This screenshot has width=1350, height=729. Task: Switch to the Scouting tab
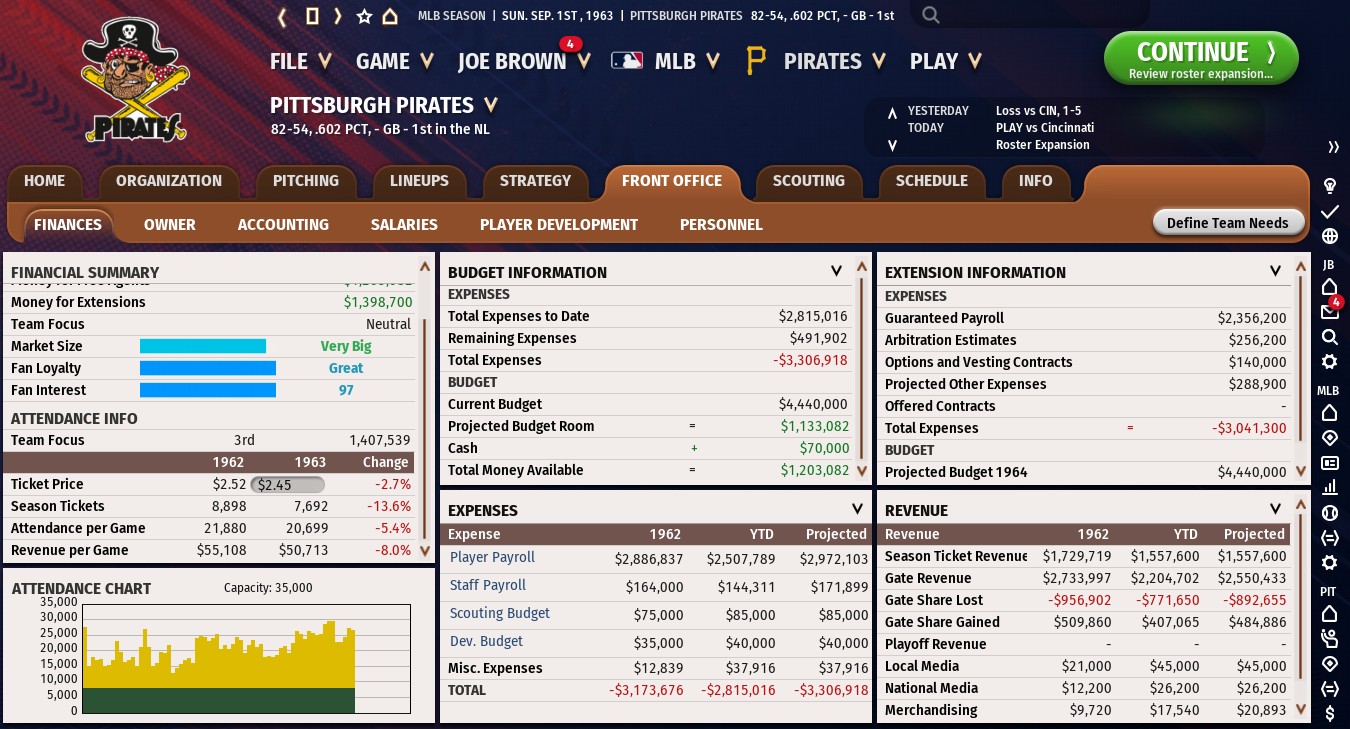click(x=808, y=181)
